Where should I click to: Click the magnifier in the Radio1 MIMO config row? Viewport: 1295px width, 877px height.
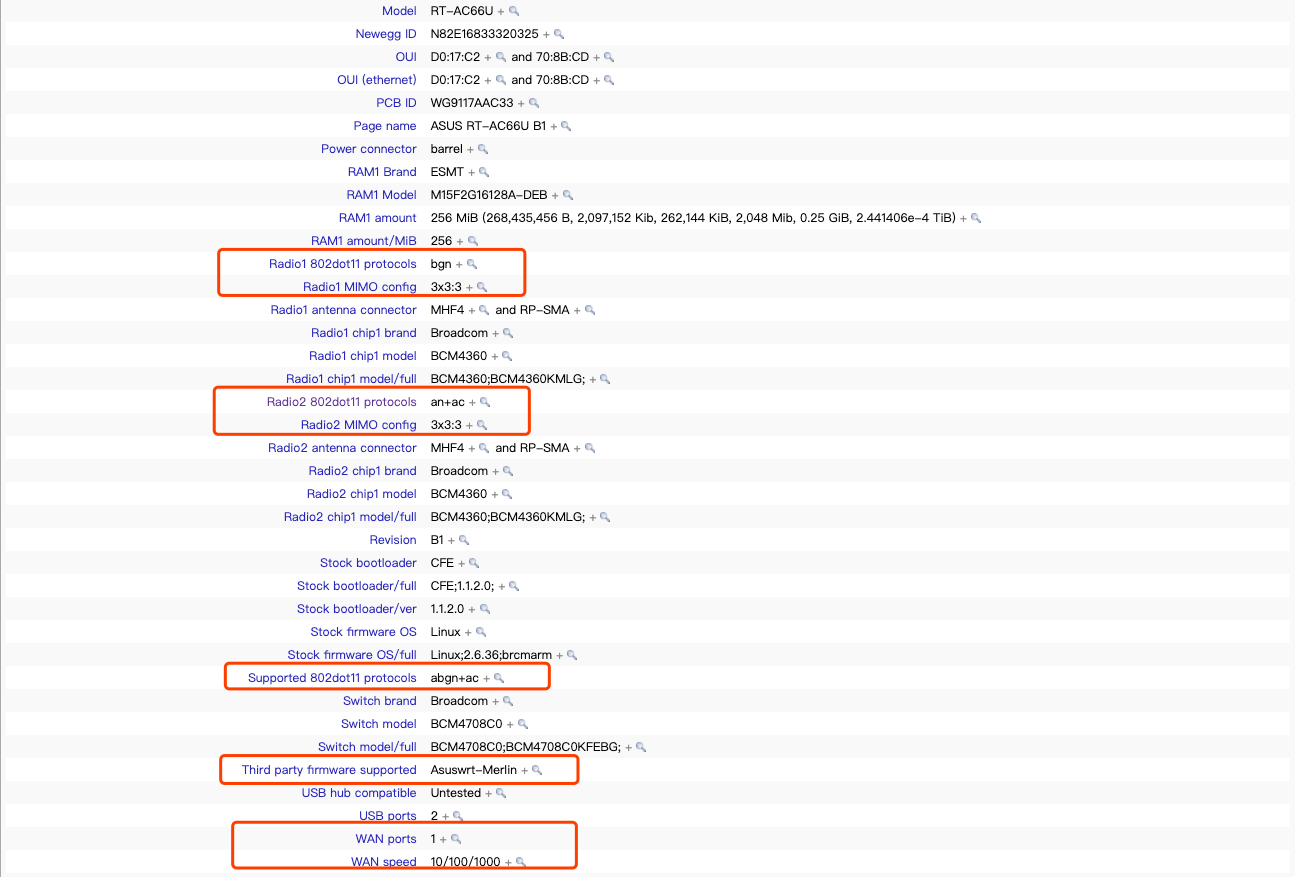[x=482, y=287]
